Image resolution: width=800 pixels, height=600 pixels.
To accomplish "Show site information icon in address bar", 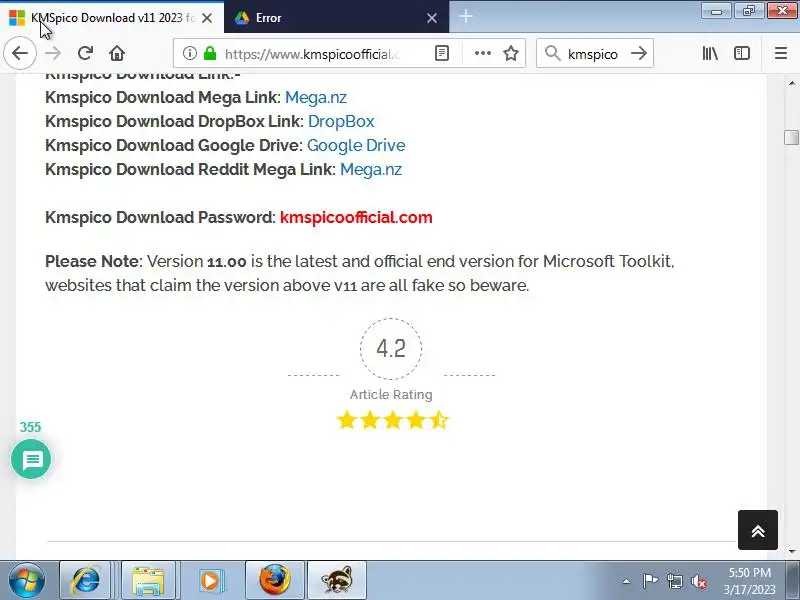I will click(190, 53).
